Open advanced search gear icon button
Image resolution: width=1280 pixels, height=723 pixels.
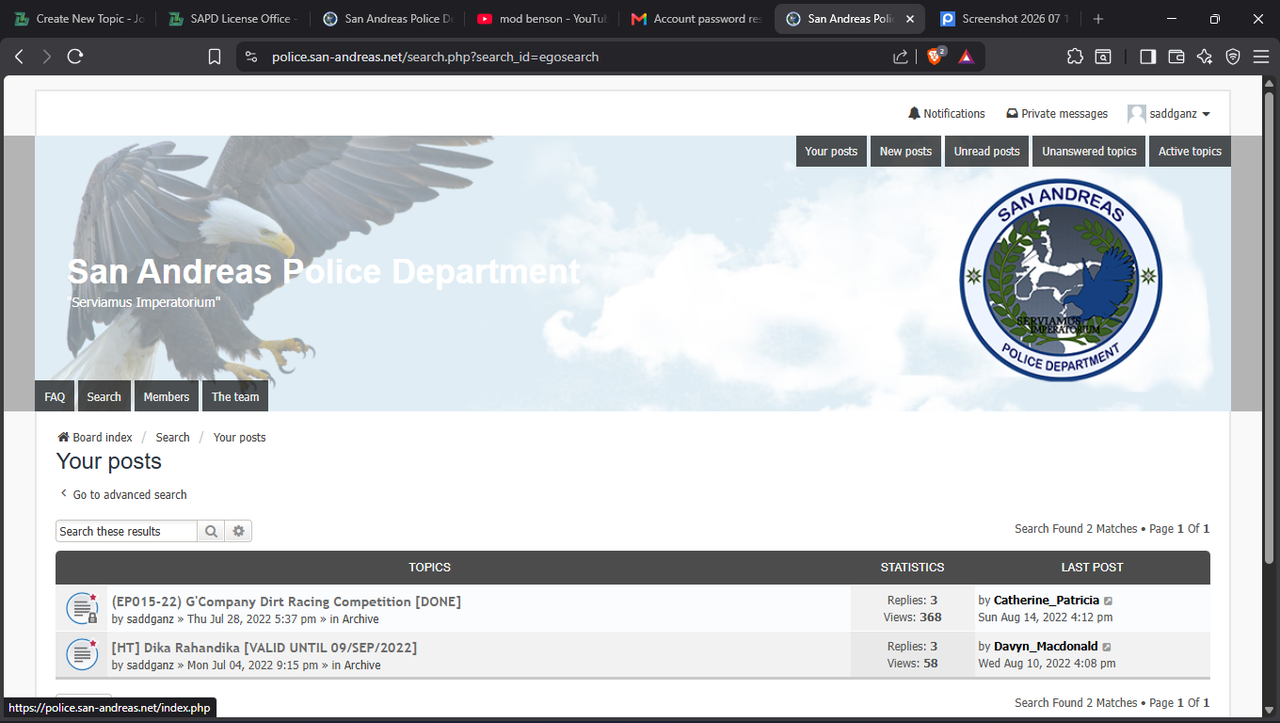coord(238,531)
